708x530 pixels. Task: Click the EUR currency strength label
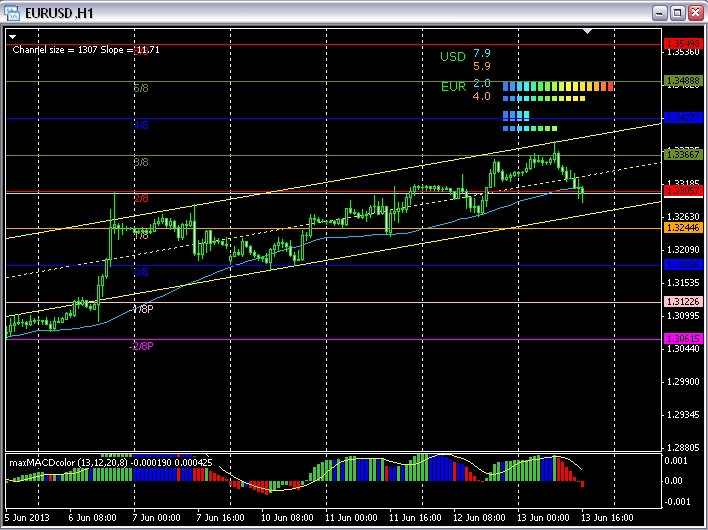coord(453,87)
